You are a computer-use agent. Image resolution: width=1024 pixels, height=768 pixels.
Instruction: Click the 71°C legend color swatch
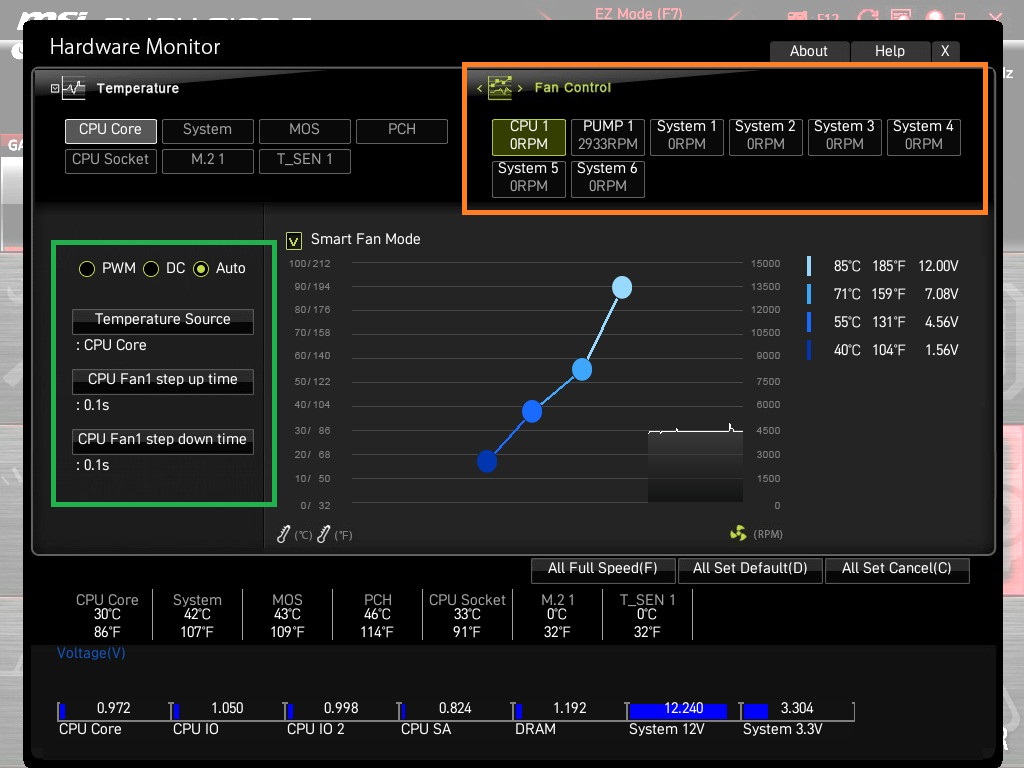click(x=809, y=294)
